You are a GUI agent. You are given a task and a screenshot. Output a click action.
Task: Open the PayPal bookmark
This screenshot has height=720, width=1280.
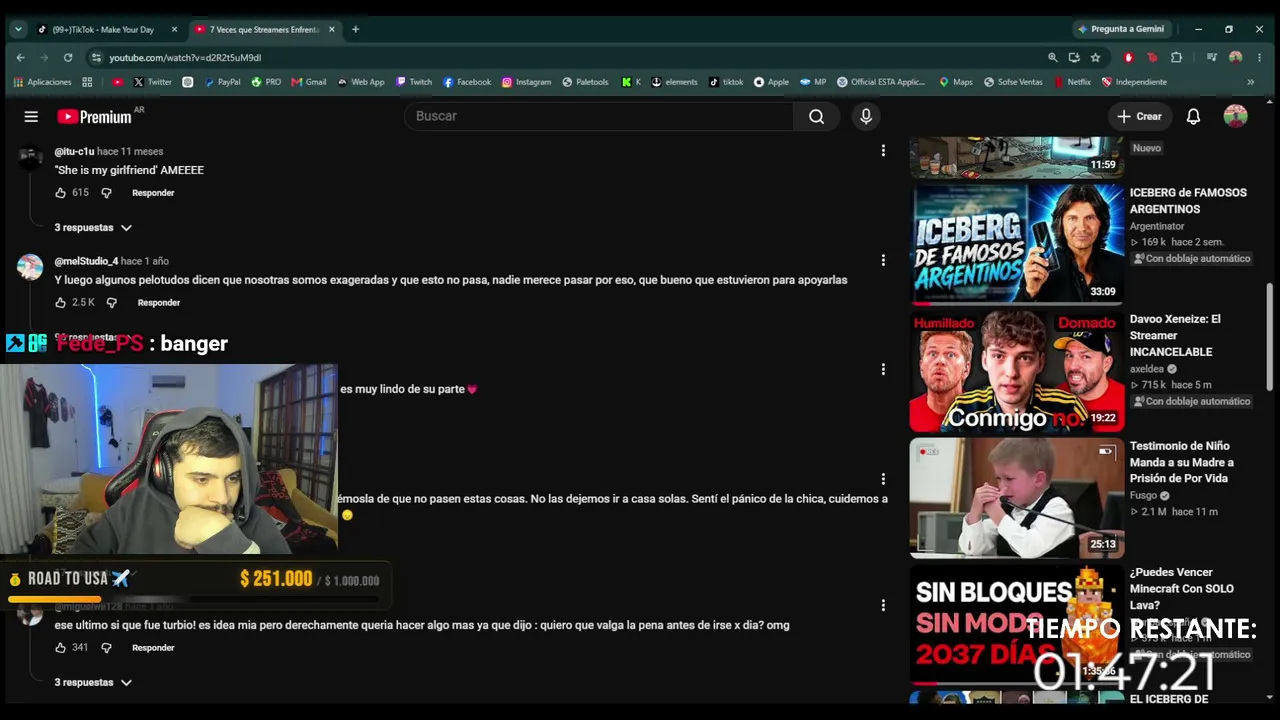click(222, 82)
